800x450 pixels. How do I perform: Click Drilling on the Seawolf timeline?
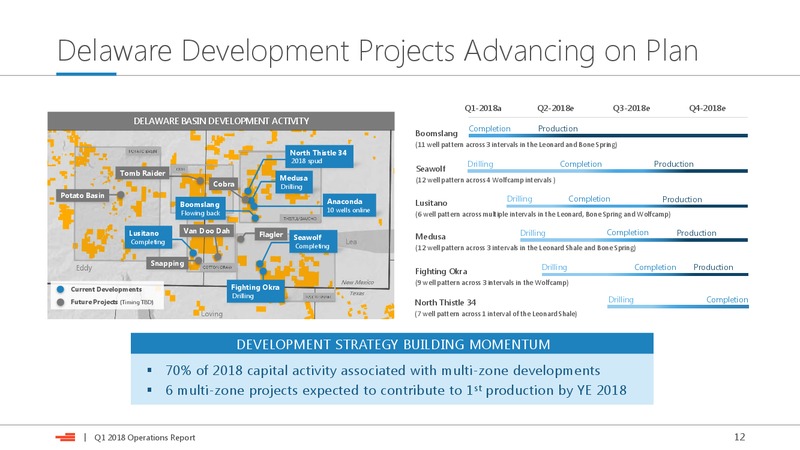coord(480,164)
